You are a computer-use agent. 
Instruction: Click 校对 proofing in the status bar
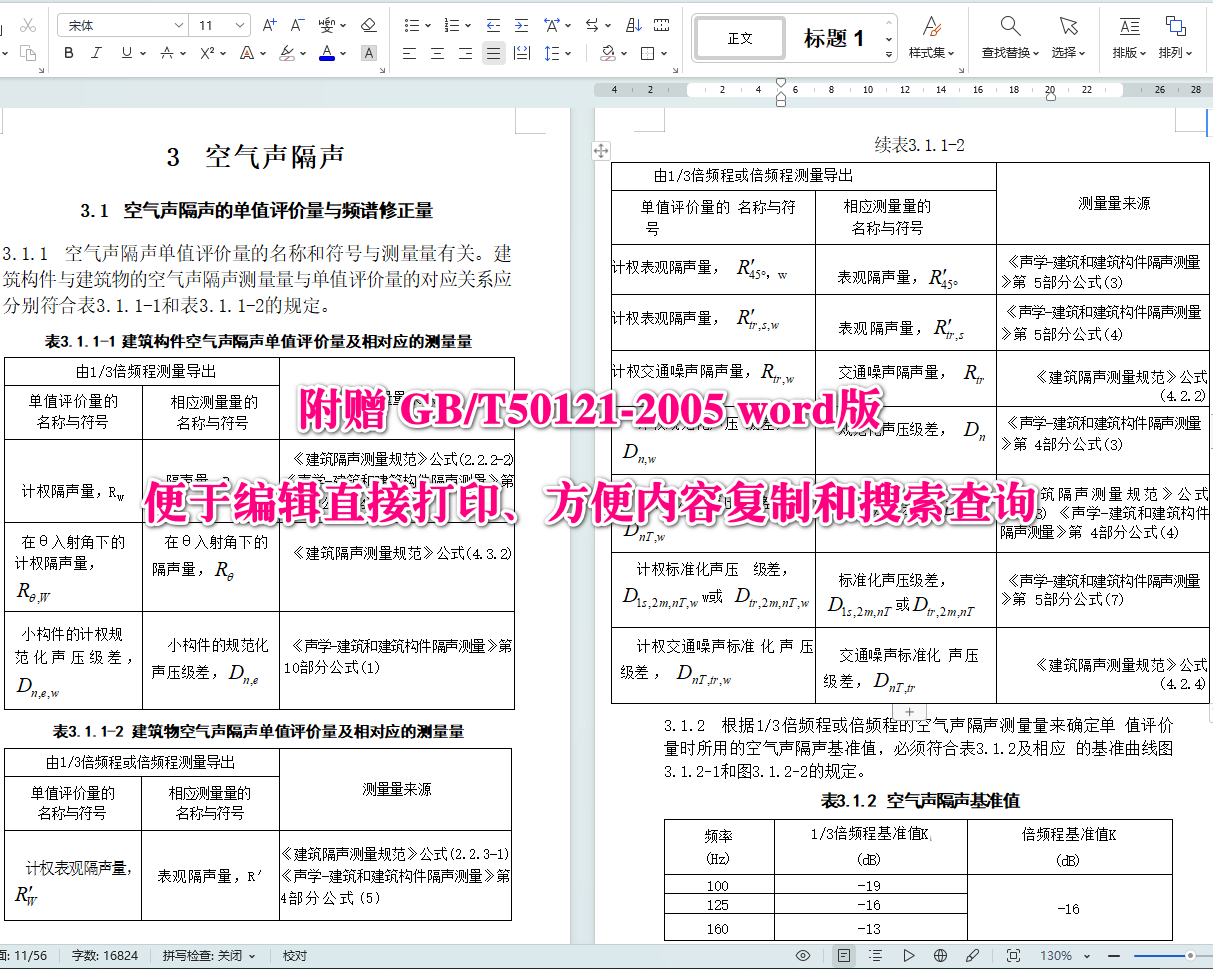pos(291,955)
